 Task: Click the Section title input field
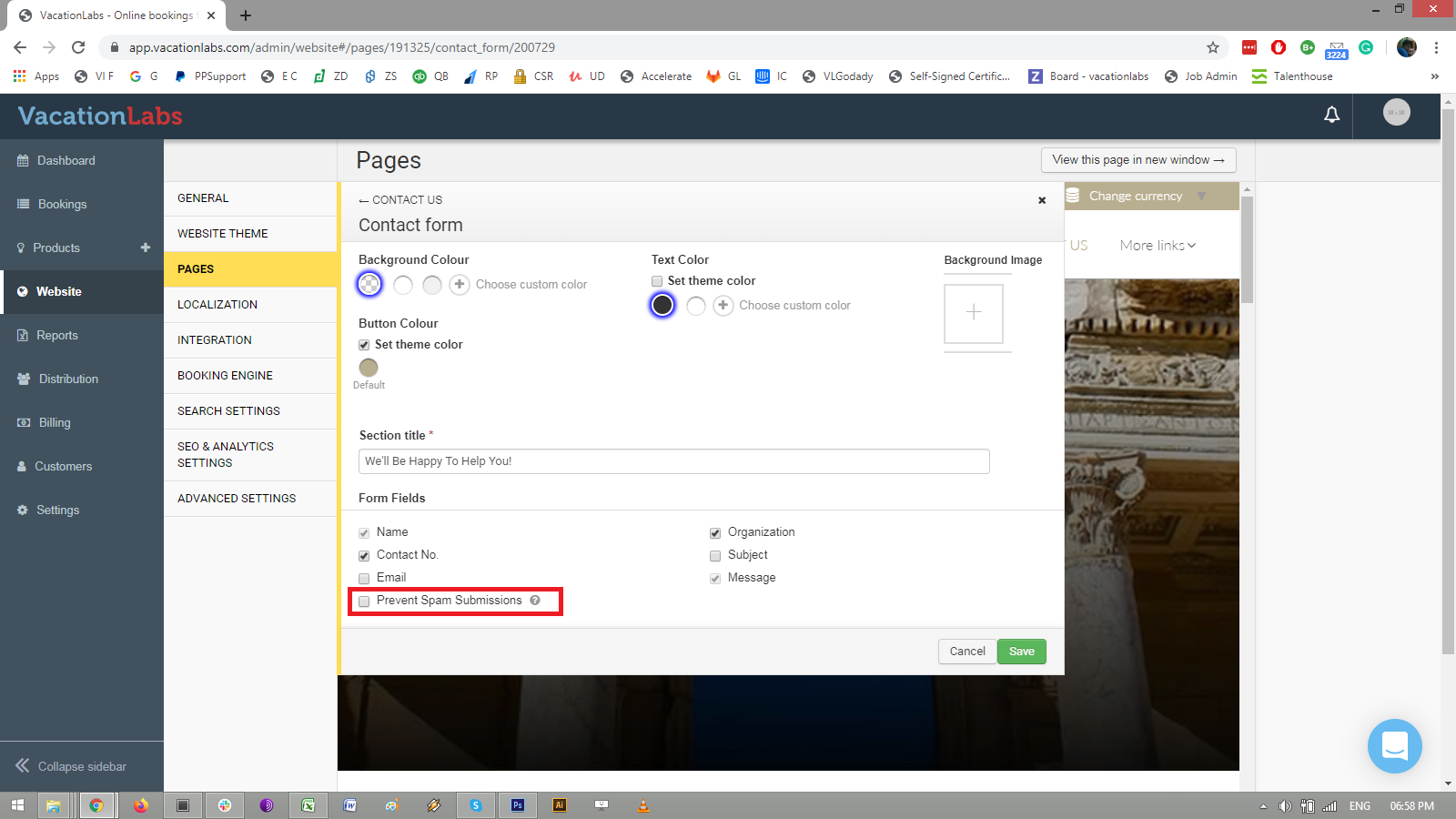pos(673,461)
